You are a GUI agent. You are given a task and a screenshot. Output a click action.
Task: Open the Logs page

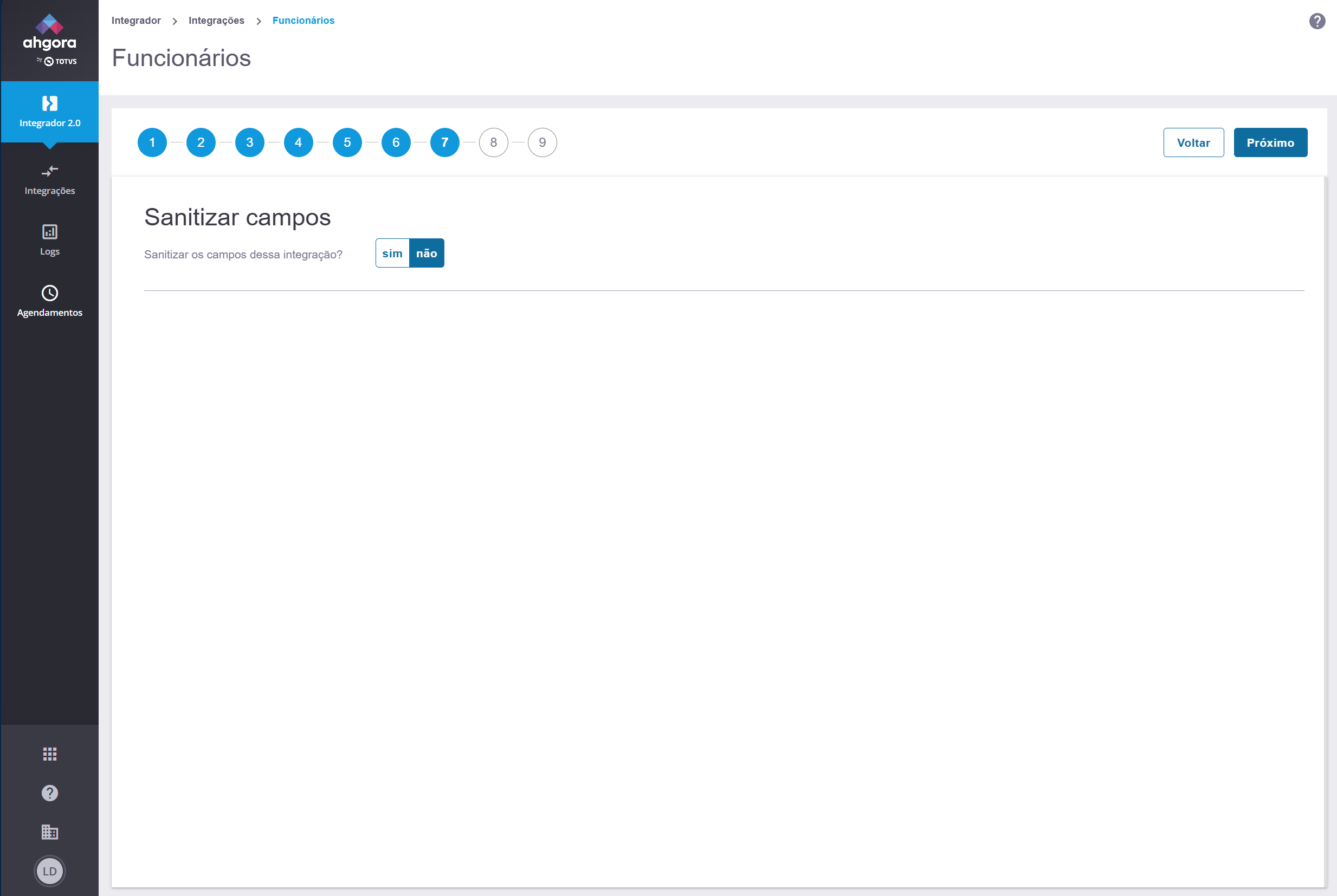coord(50,240)
